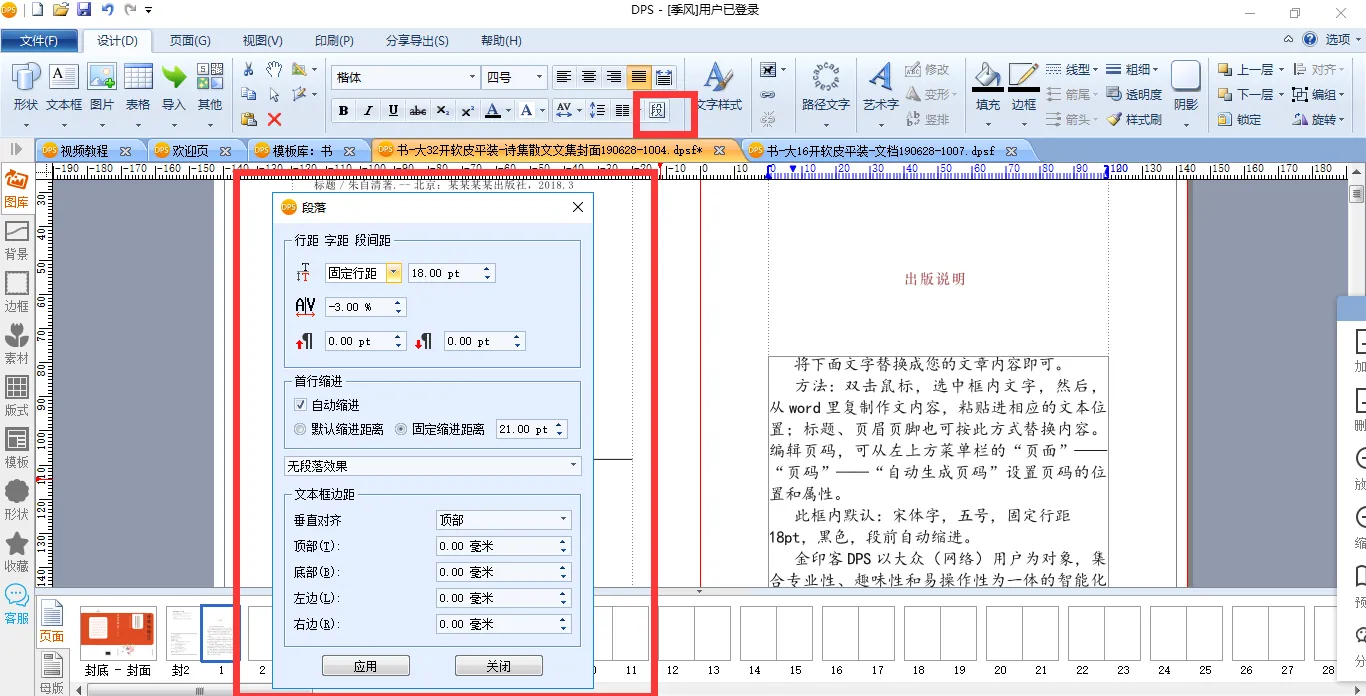The image size is (1366, 696).
Task: Select the 文本框 text box tool
Action: (x=64, y=87)
